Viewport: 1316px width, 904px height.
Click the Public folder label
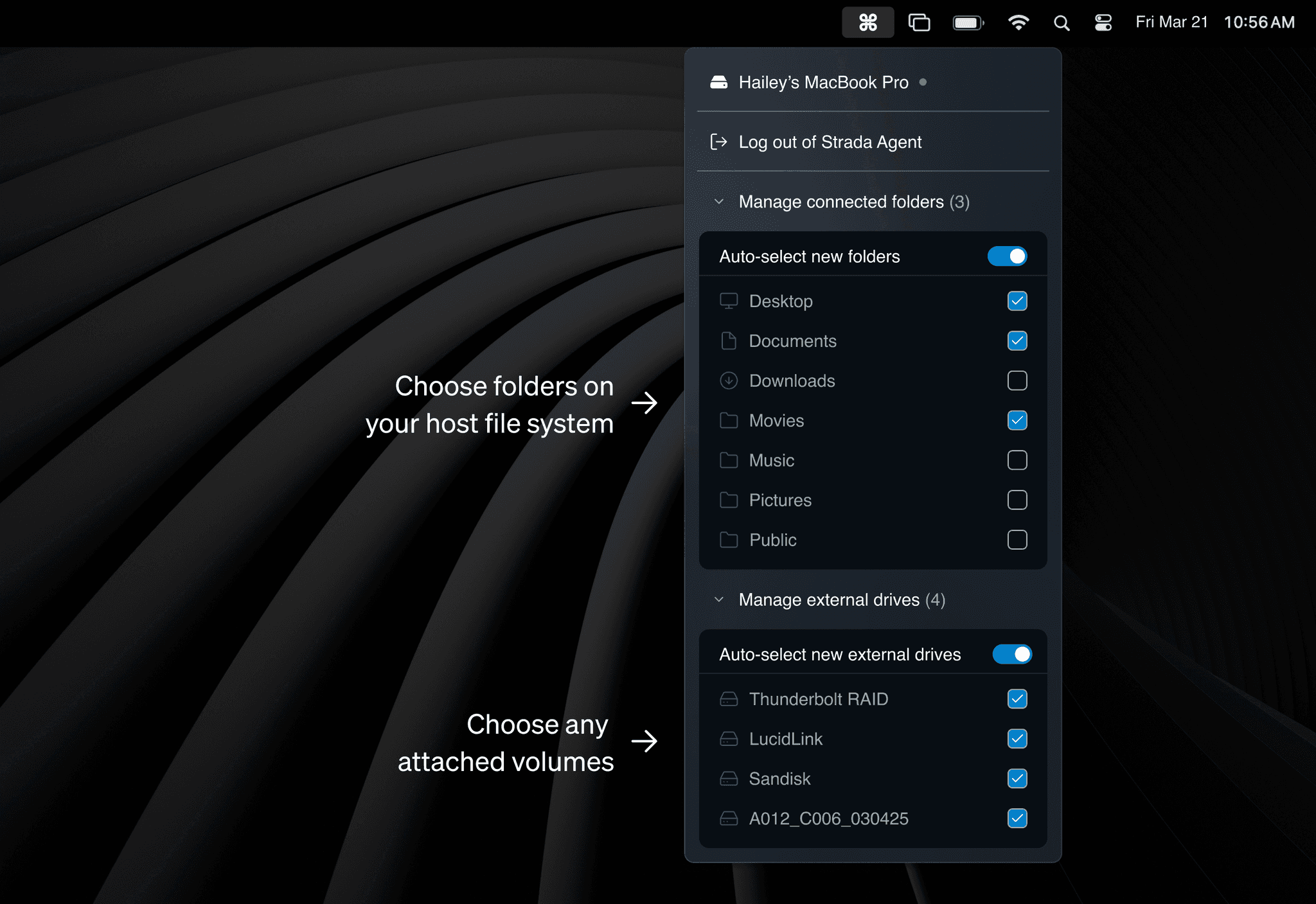click(x=773, y=540)
